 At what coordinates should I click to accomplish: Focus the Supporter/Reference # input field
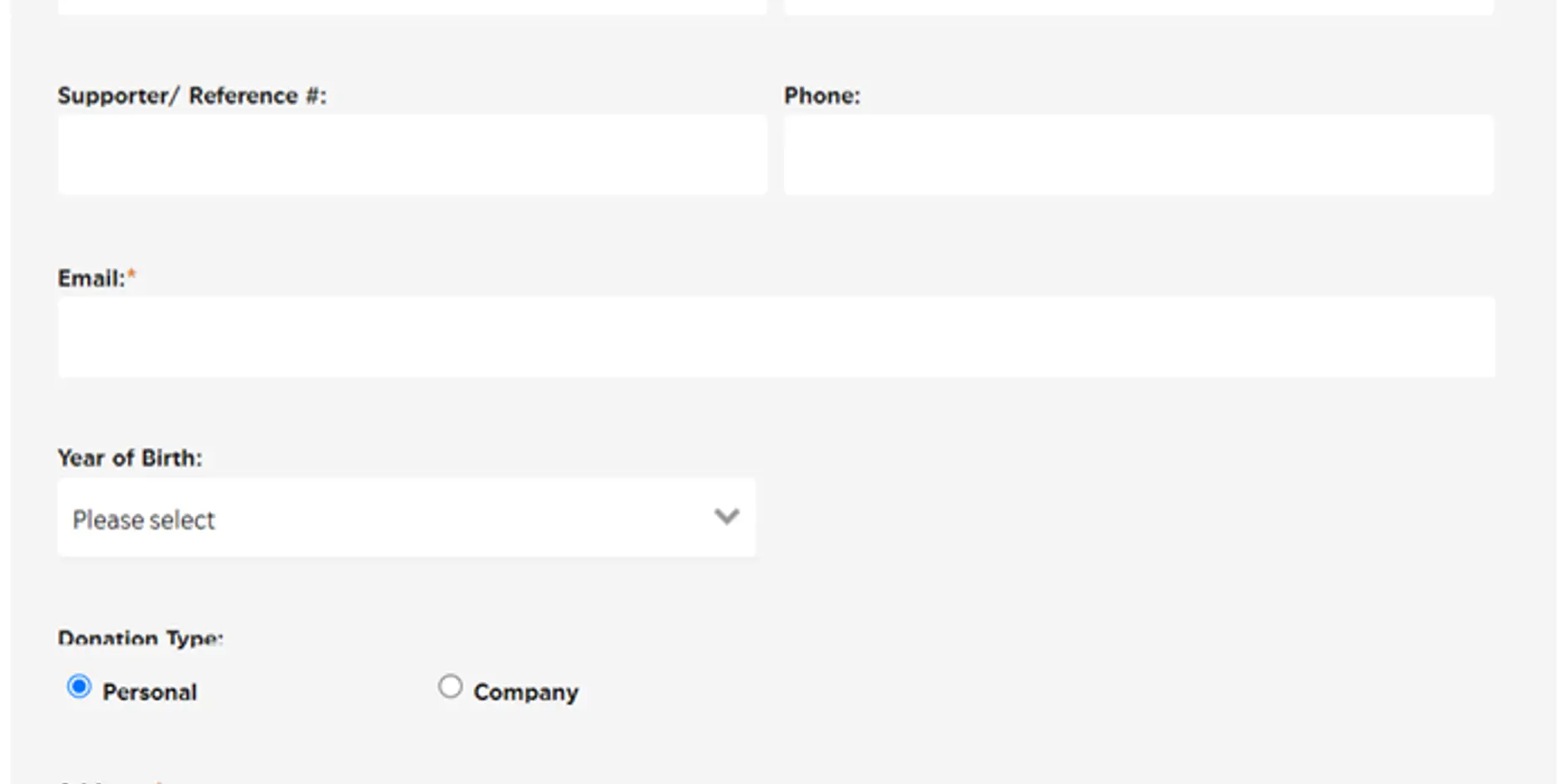tap(412, 155)
